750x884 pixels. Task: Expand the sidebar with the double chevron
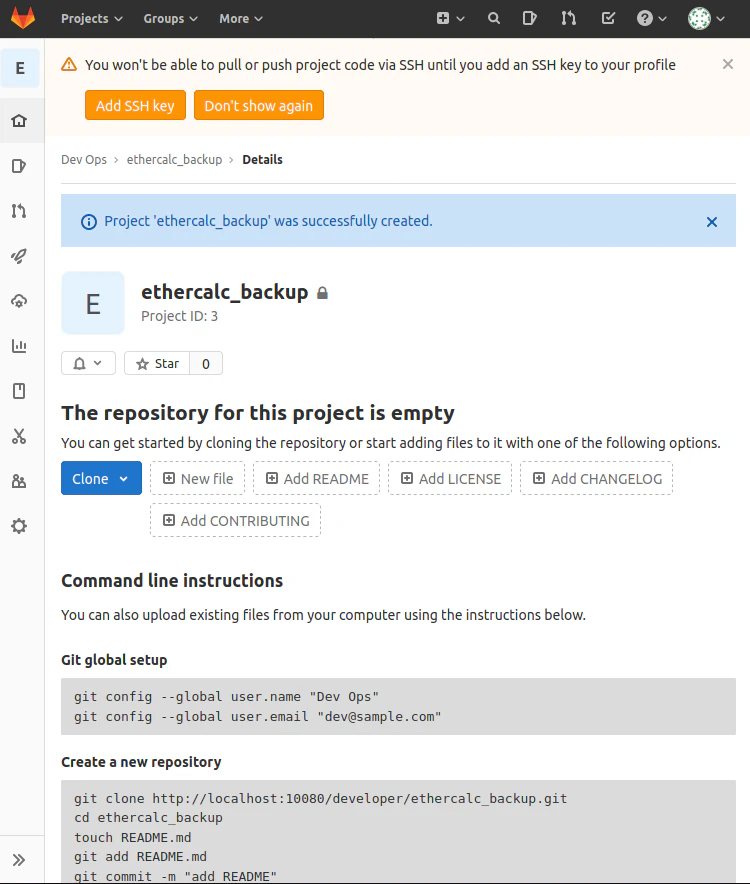(x=19, y=860)
